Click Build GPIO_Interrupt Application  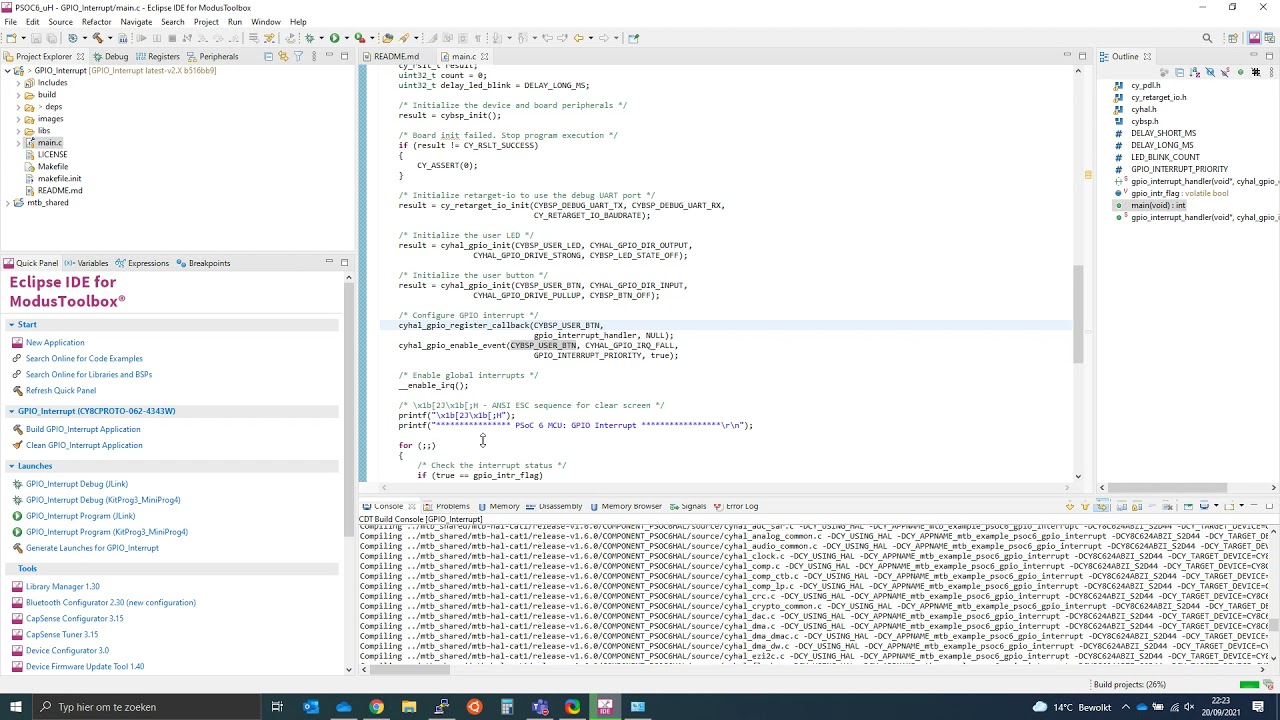click(x=83, y=429)
